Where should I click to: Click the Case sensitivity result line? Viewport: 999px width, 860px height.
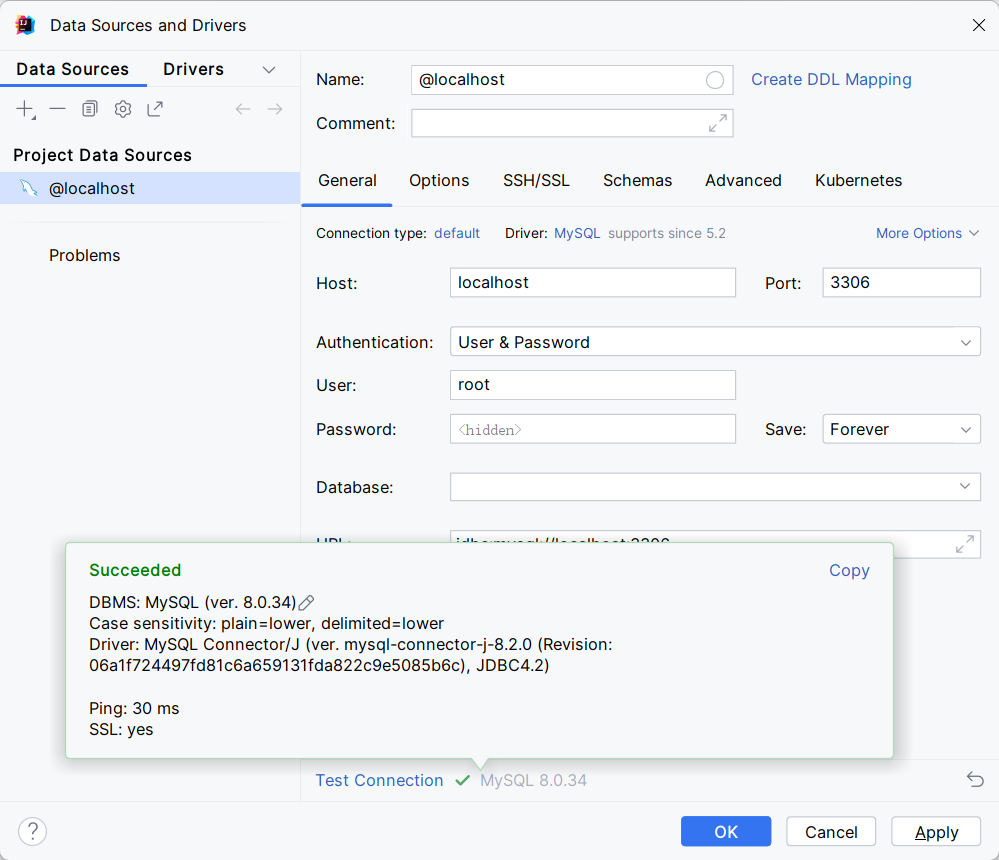click(x=266, y=623)
